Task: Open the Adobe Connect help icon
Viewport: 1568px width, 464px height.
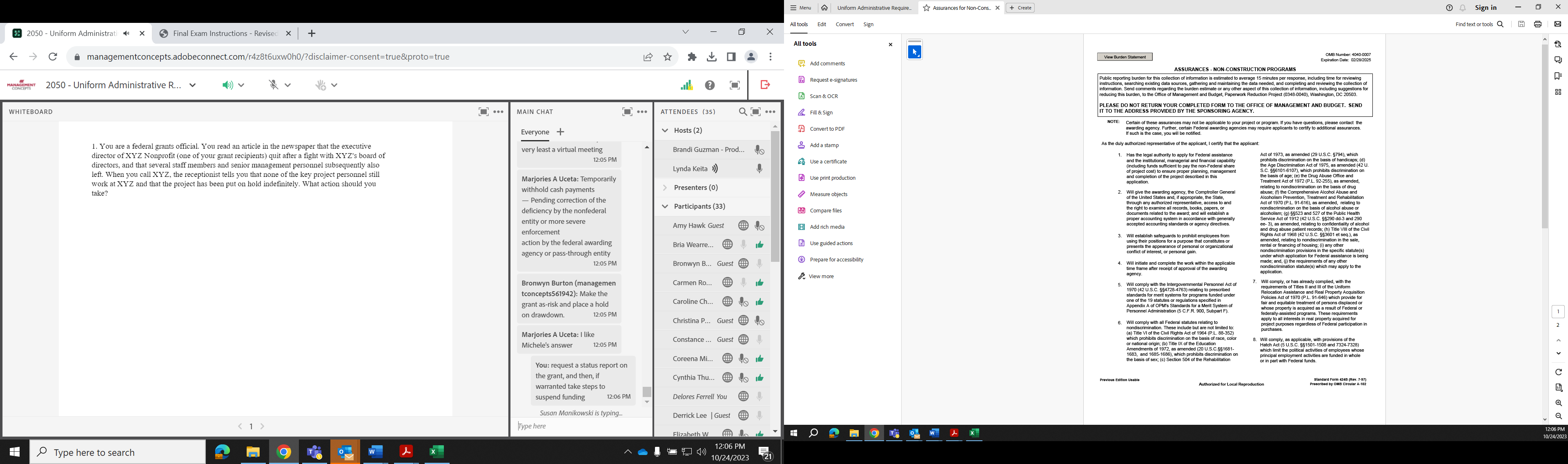Action: pos(710,85)
